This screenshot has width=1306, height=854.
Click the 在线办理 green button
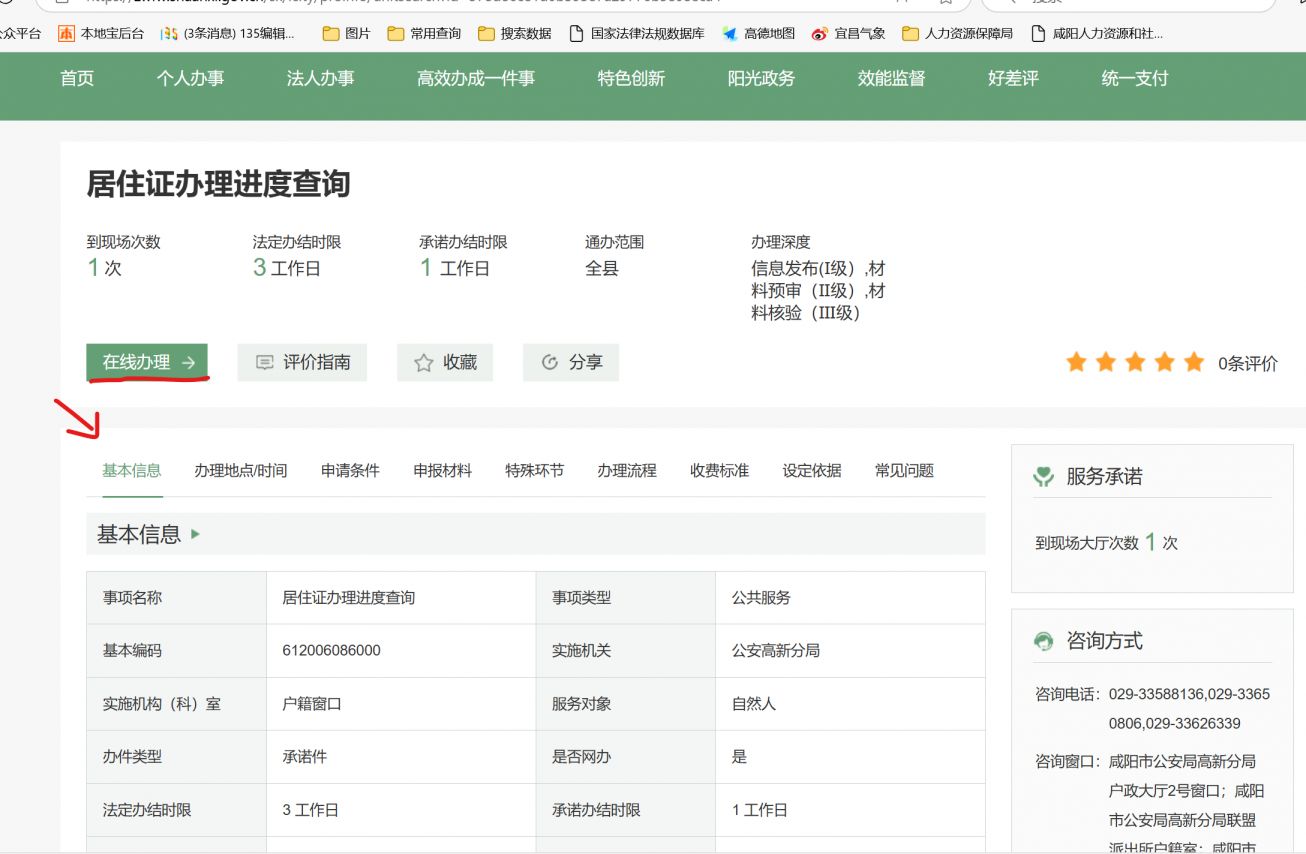click(148, 362)
